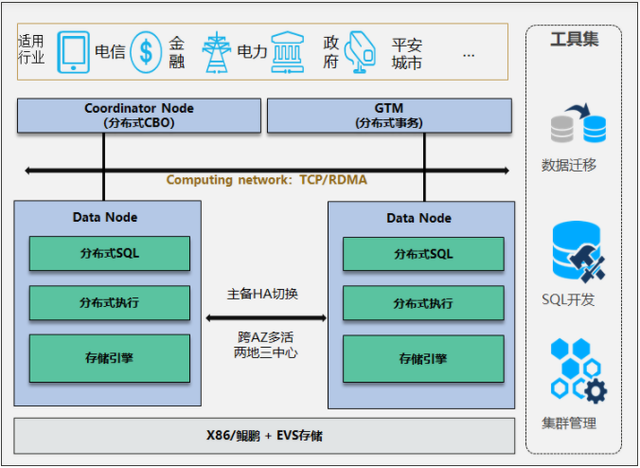Click the 两地三中心 text
The height and width of the screenshot is (468, 640).
pos(265,353)
